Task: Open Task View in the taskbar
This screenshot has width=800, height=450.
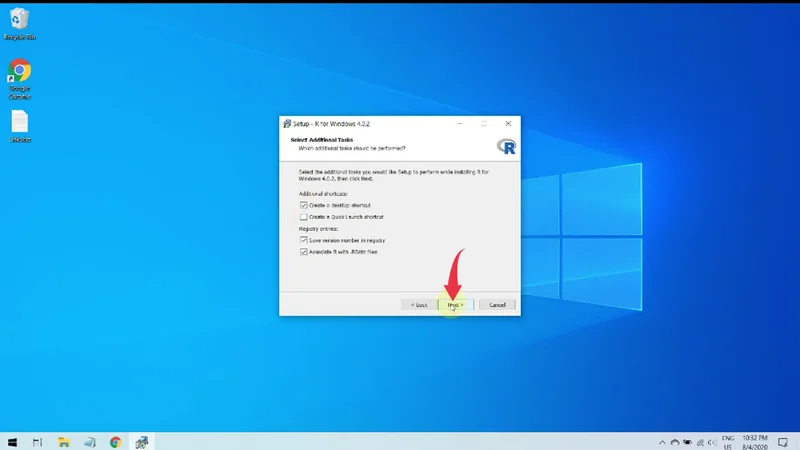Action: pyautogui.click(x=38, y=441)
